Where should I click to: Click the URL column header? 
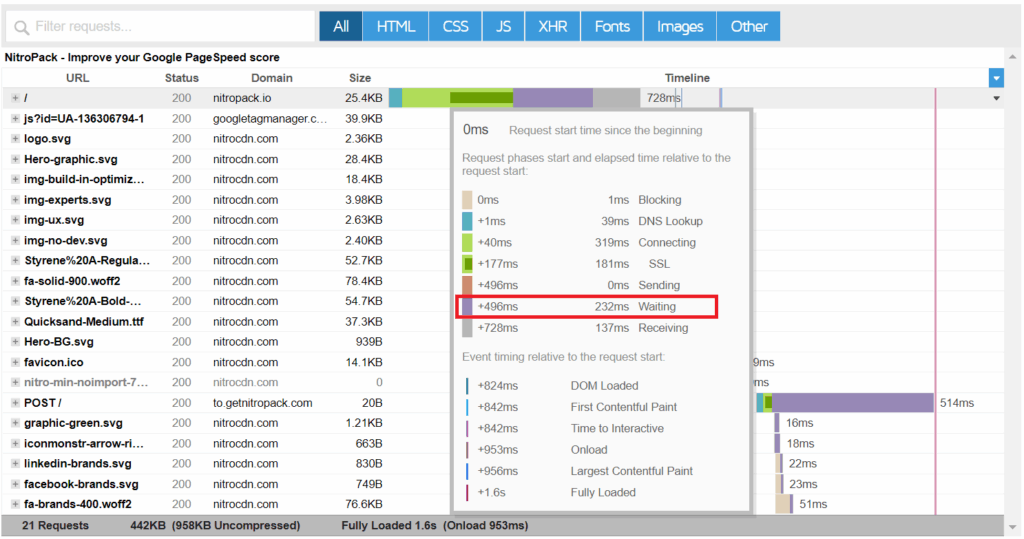point(77,78)
